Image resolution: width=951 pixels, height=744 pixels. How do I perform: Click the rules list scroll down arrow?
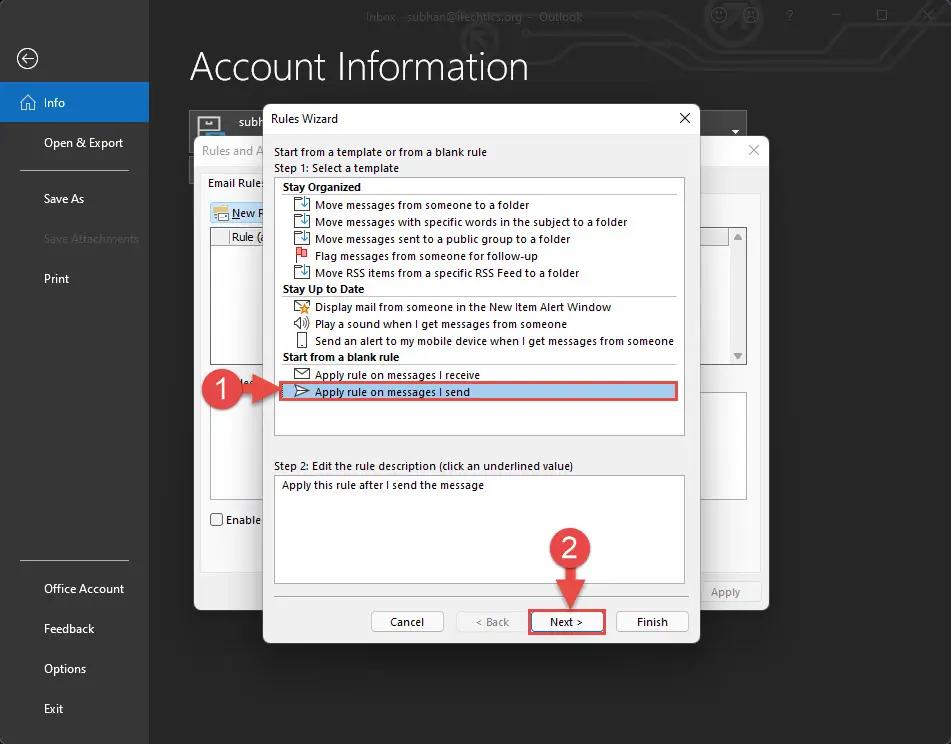(738, 356)
